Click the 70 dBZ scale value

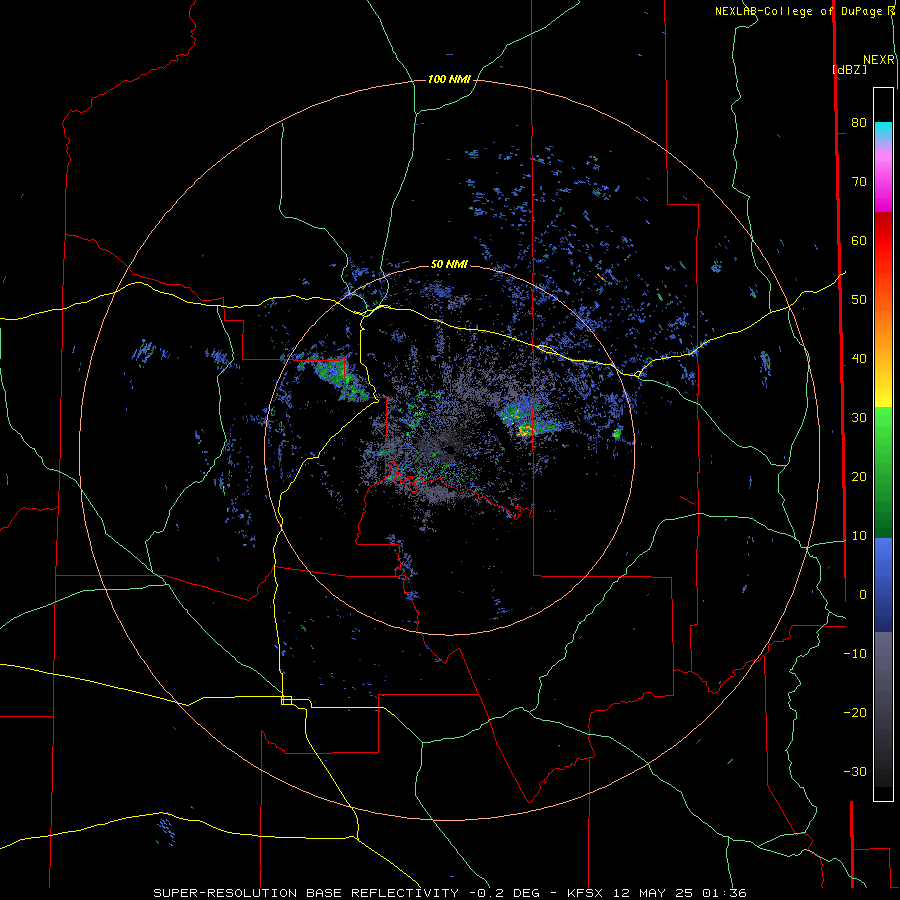click(859, 181)
